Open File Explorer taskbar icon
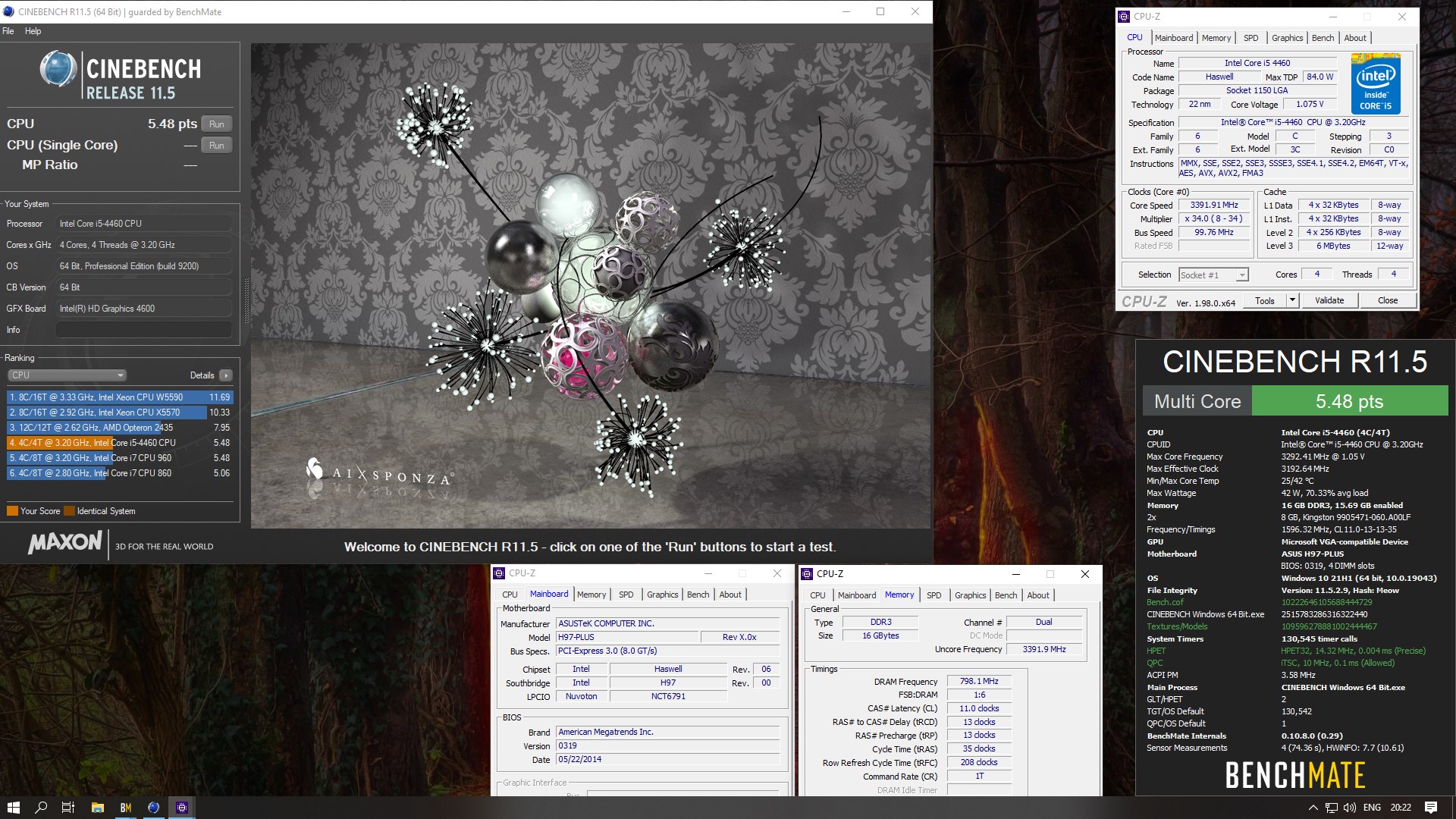Screen dimensions: 1456x819 97,808
